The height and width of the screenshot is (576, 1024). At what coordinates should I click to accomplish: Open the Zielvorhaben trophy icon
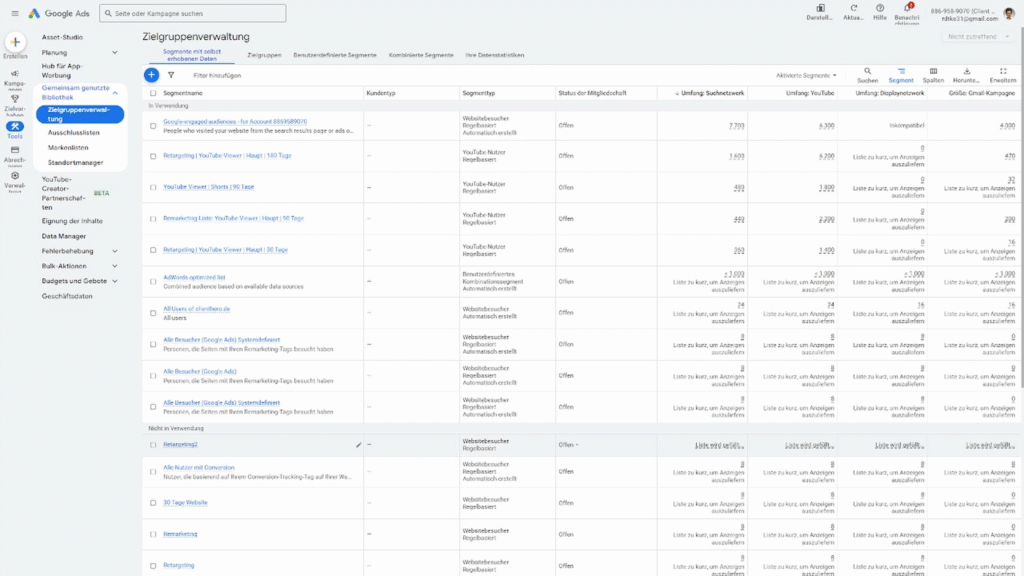click(14, 99)
